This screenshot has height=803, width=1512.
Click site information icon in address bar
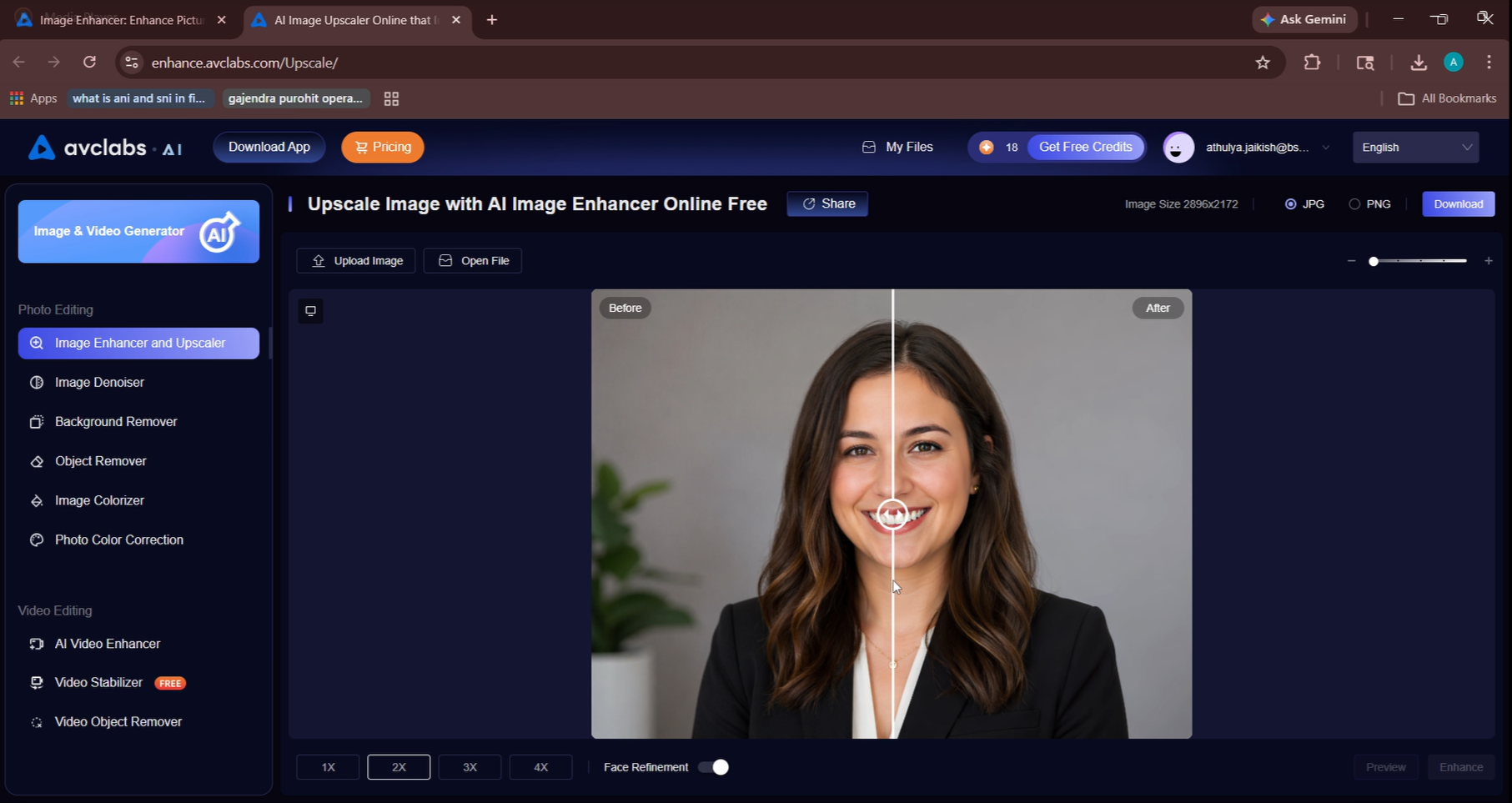[131, 63]
